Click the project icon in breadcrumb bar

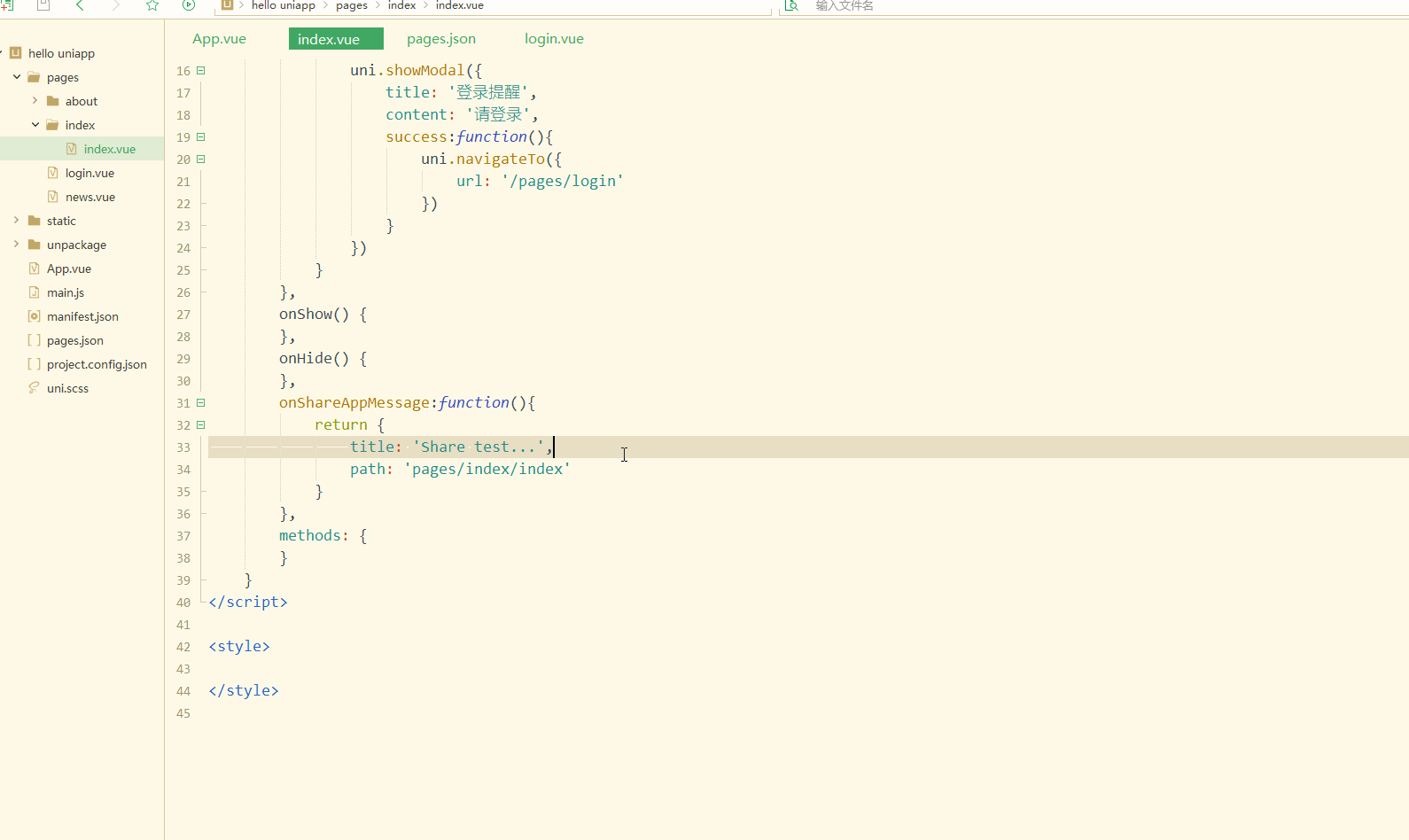[x=227, y=5]
